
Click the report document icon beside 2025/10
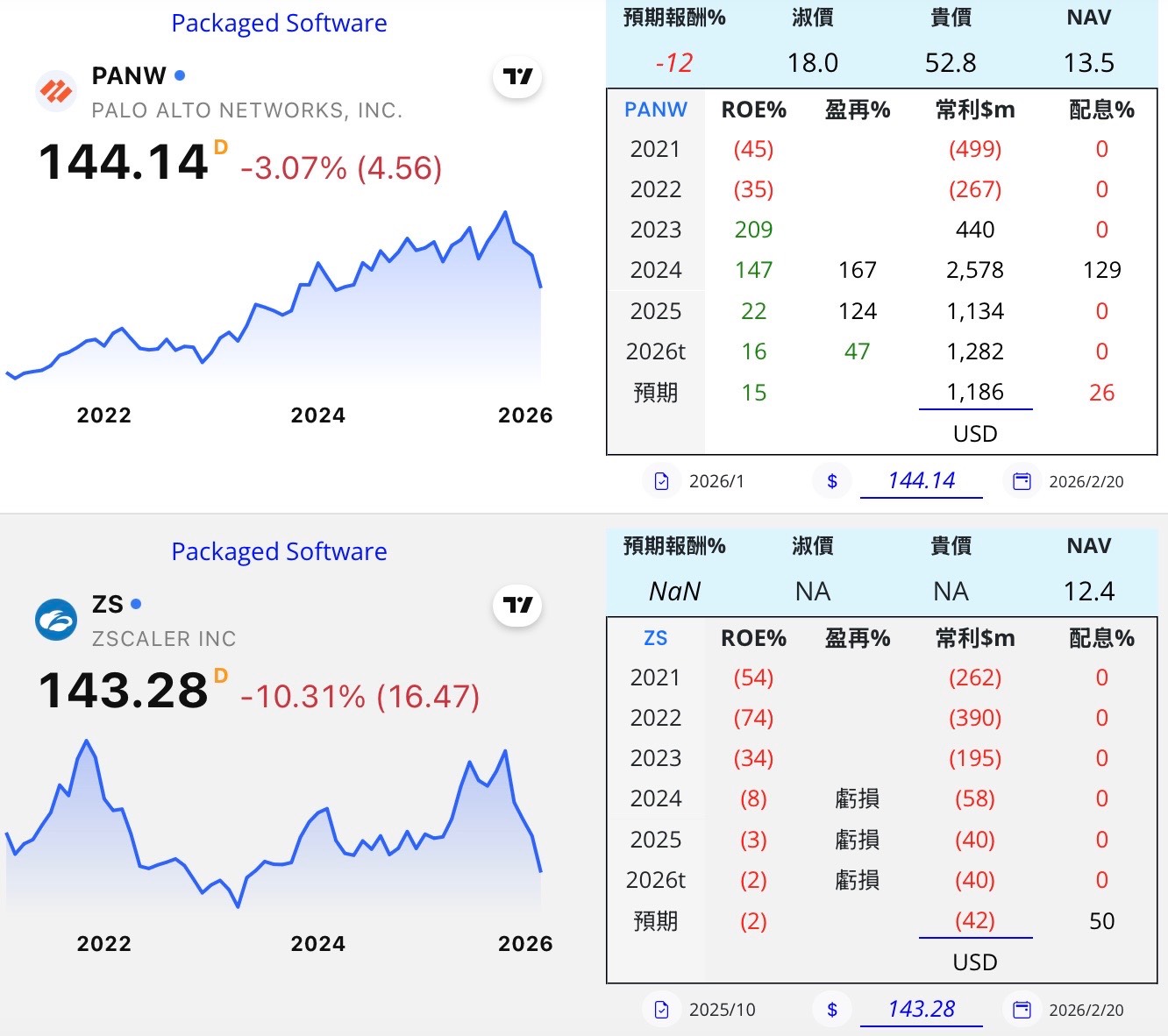[662, 1010]
